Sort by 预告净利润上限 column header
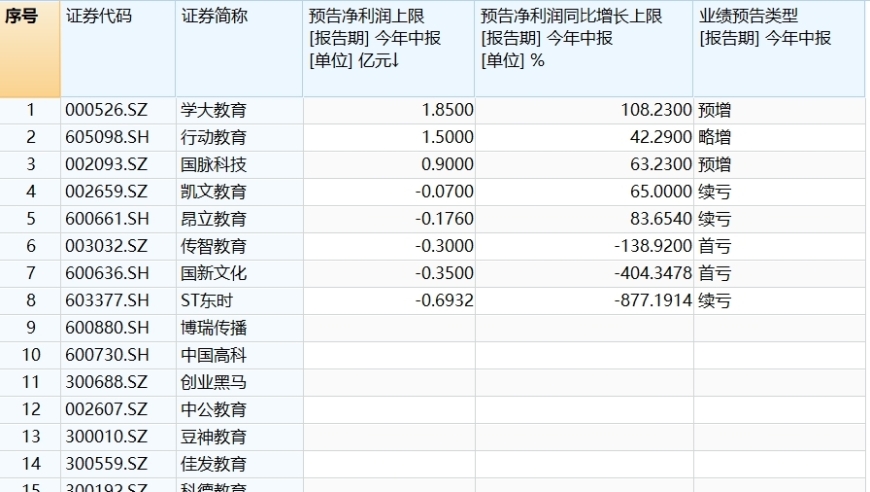Screen dimensions: 870x492 pos(388,49)
